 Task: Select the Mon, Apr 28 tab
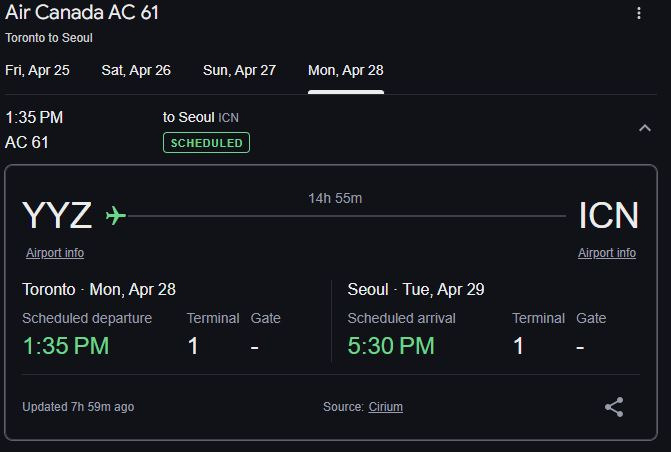pos(345,70)
